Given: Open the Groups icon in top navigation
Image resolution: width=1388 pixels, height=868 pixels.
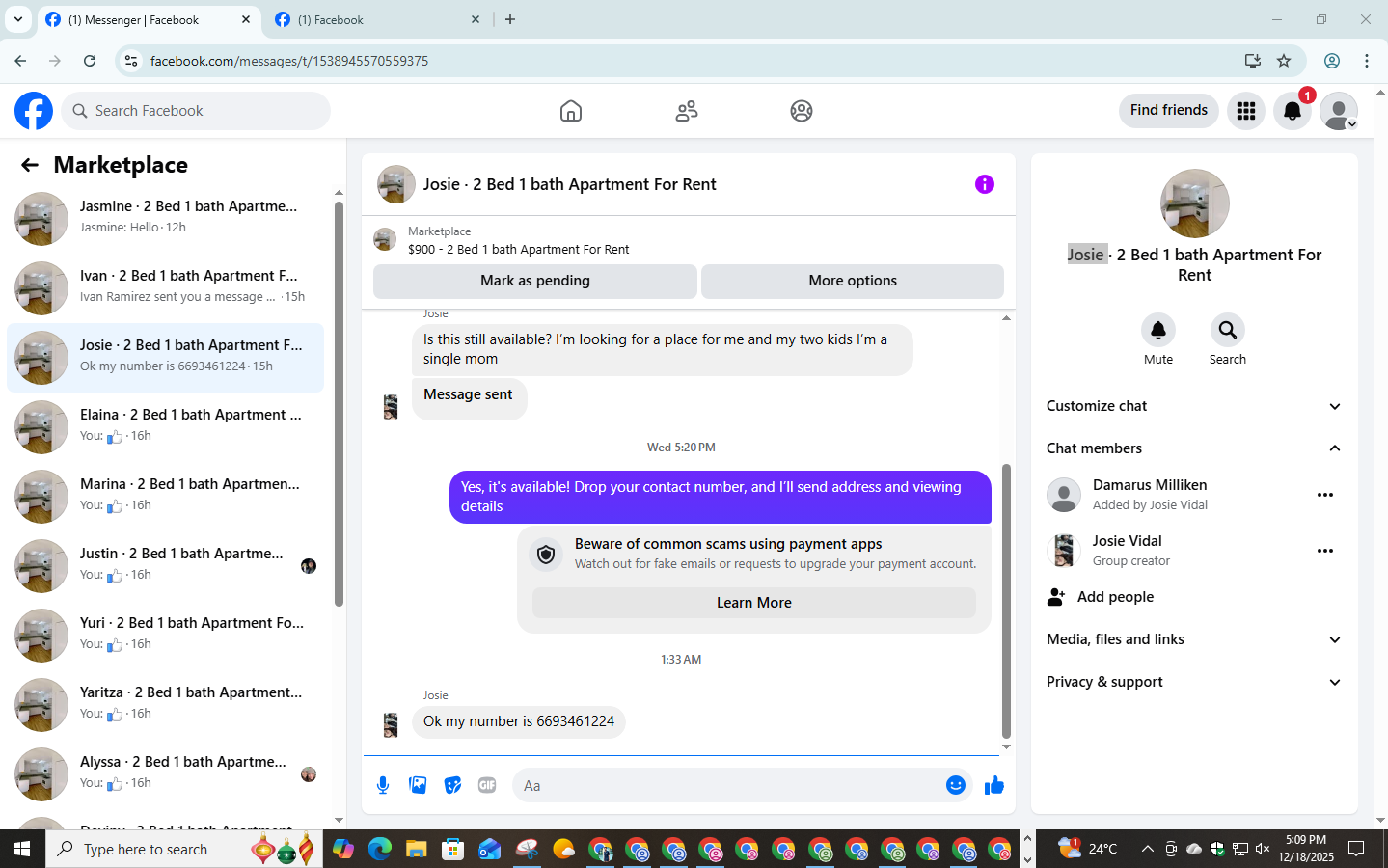Looking at the screenshot, I should click(x=802, y=111).
